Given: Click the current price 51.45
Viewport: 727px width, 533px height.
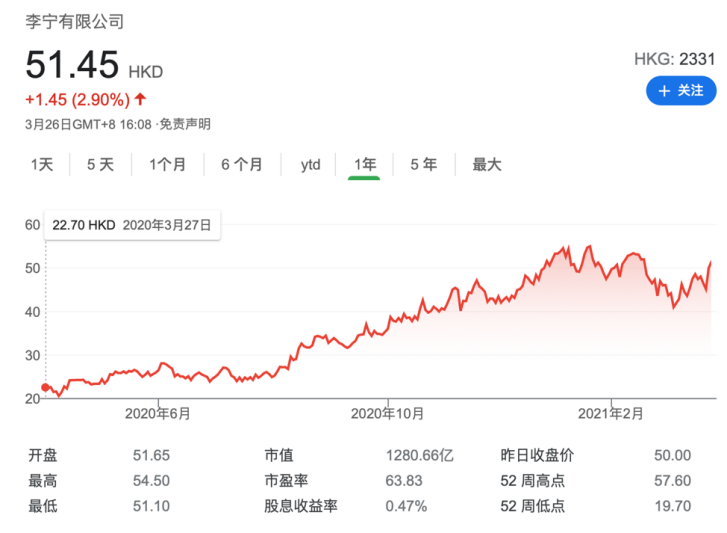Looking at the screenshot, I should [72, 64].
